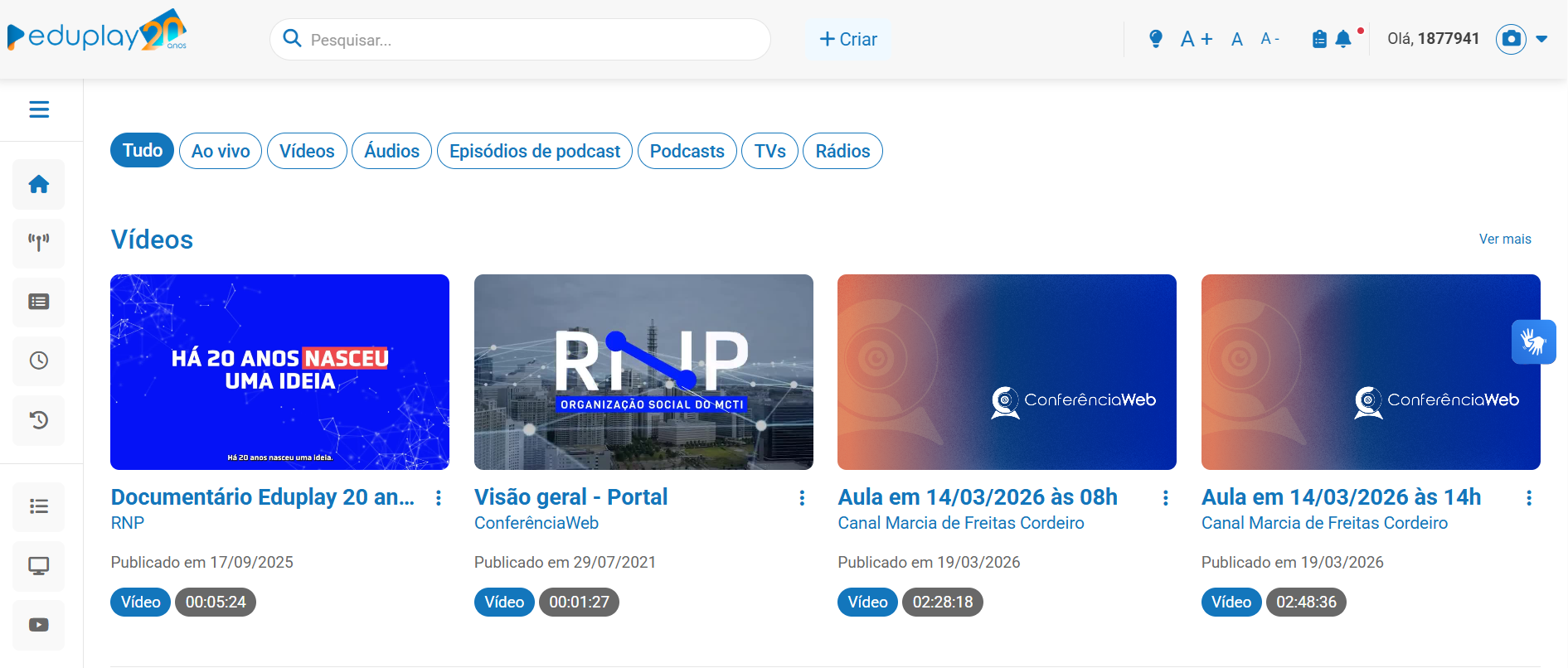
Task: Open the monitor TV icon in sidebar
Action: point(39,566)
